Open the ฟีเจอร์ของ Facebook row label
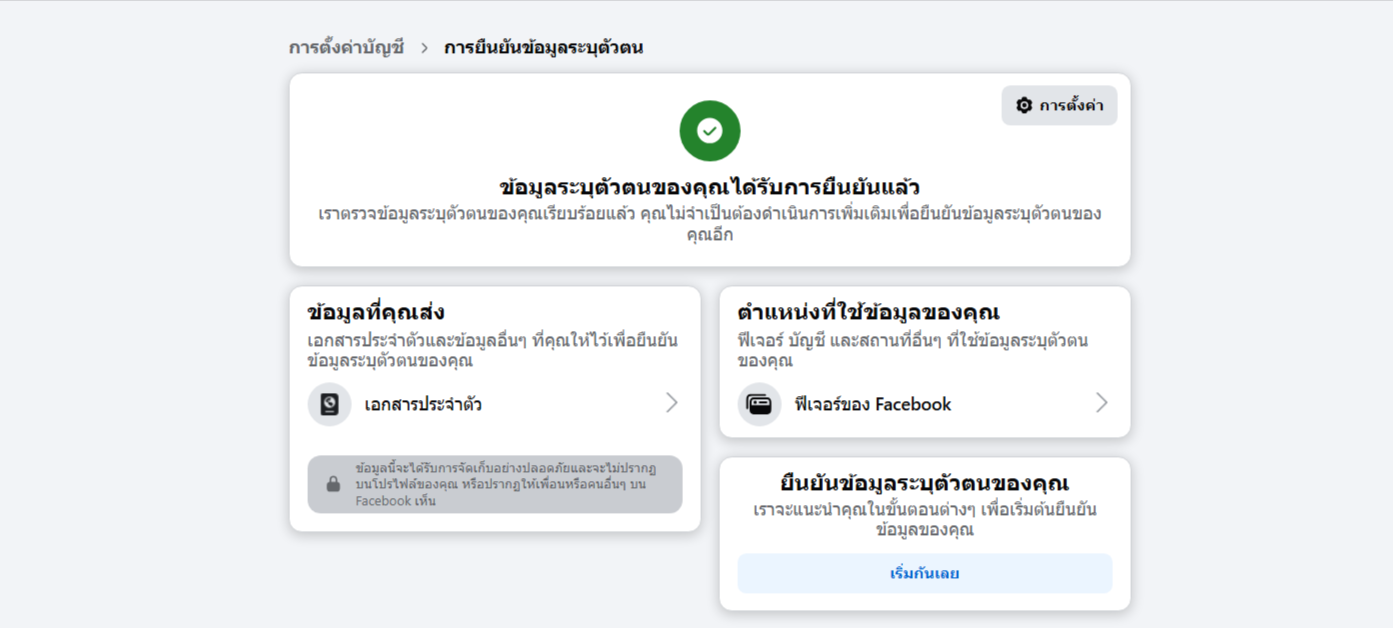1393x628 pixels. (872, 404)
